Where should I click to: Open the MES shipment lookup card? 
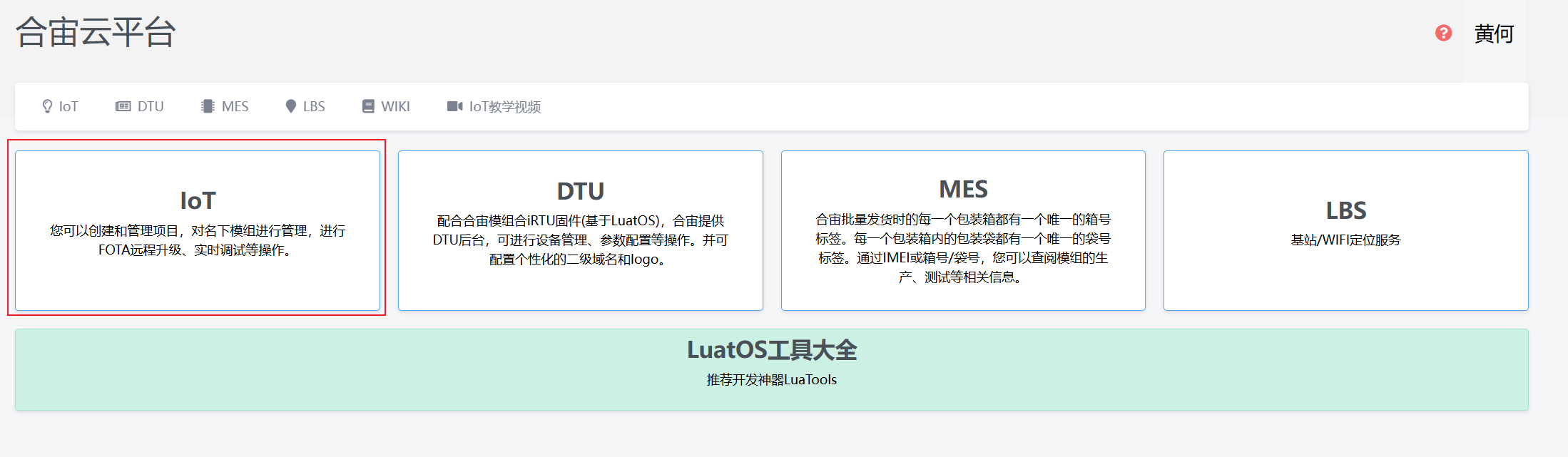coord(963,230)
